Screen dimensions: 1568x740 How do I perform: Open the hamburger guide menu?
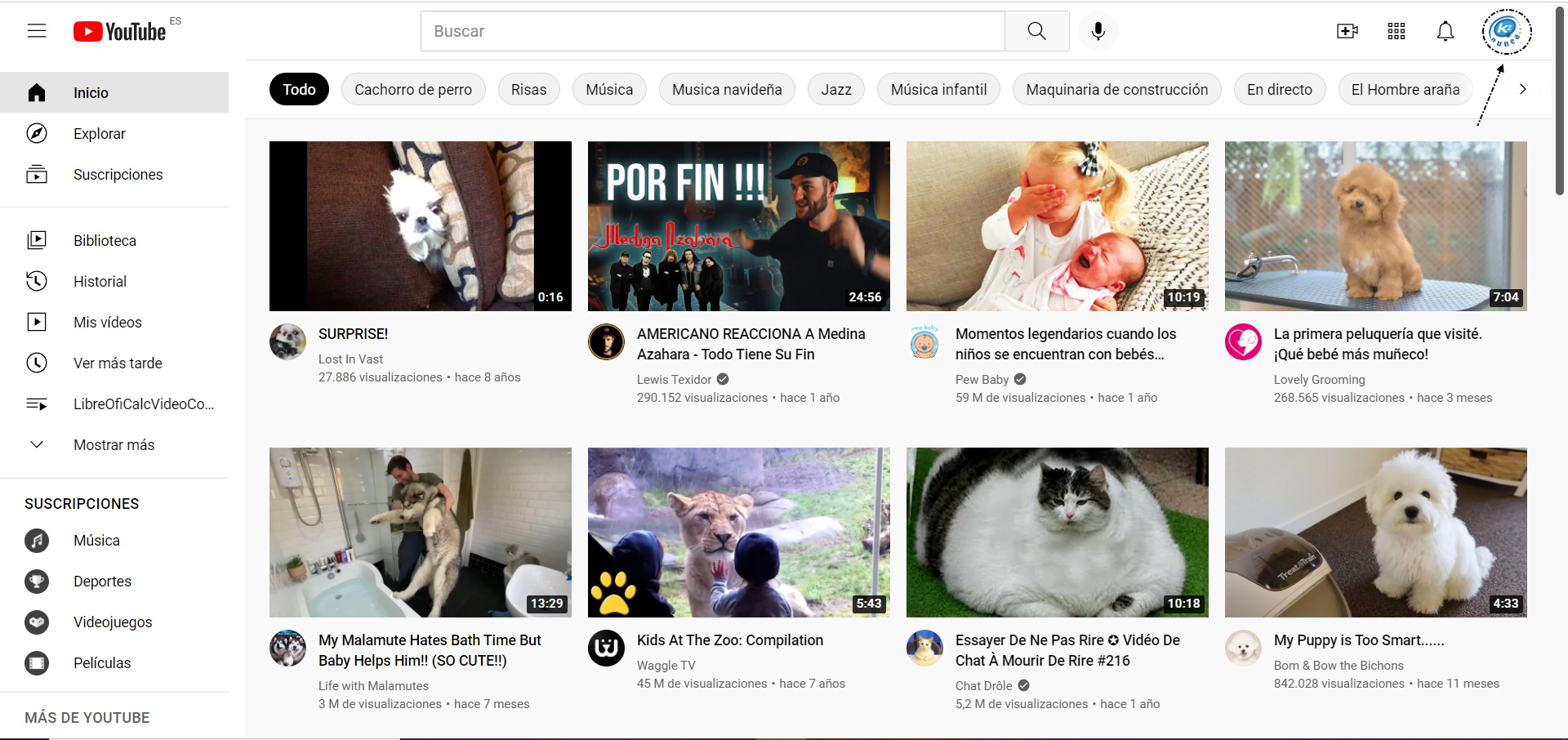point(37,31)
